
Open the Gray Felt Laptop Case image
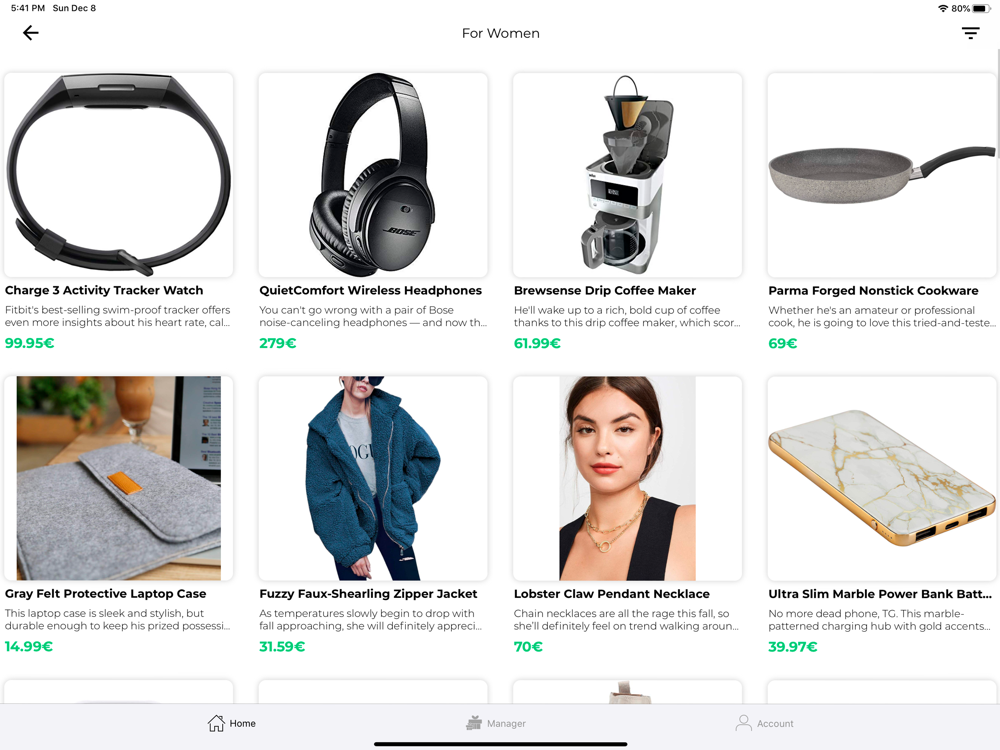(x=119, y=478)
